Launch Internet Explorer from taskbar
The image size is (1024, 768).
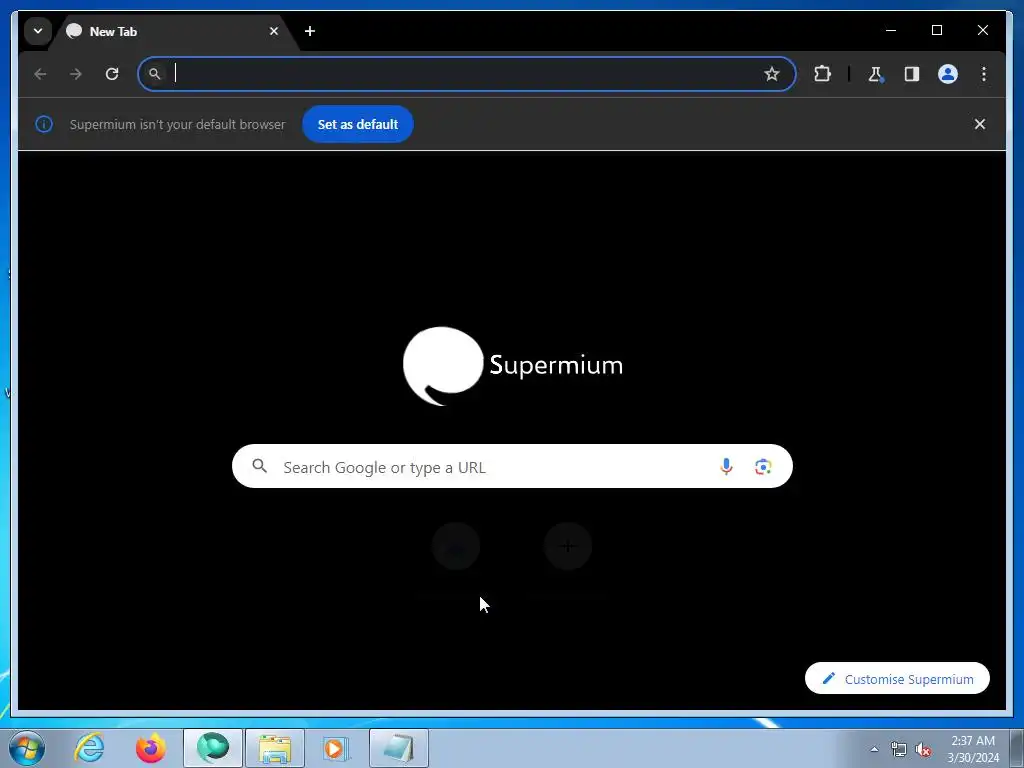(89, 748)
